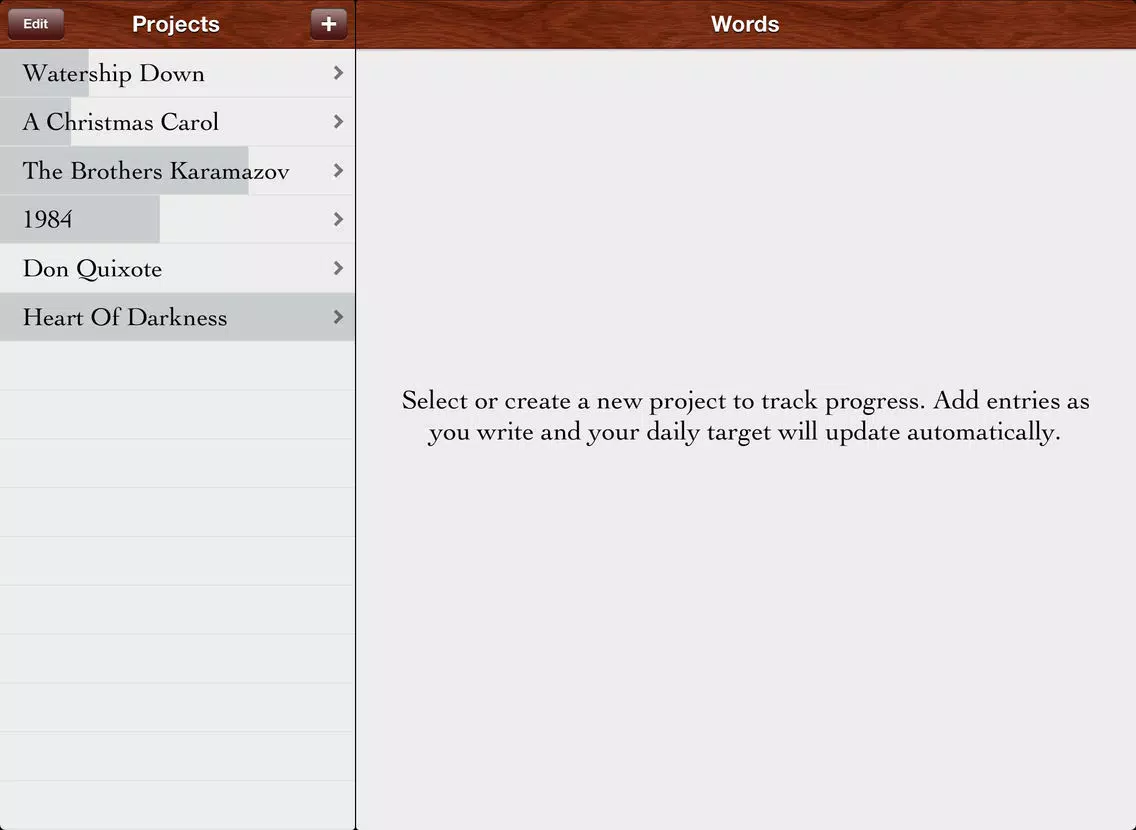1136x830 pixels.
Task: Tap the chevron on Watership Down row
Action: [338, 72]
